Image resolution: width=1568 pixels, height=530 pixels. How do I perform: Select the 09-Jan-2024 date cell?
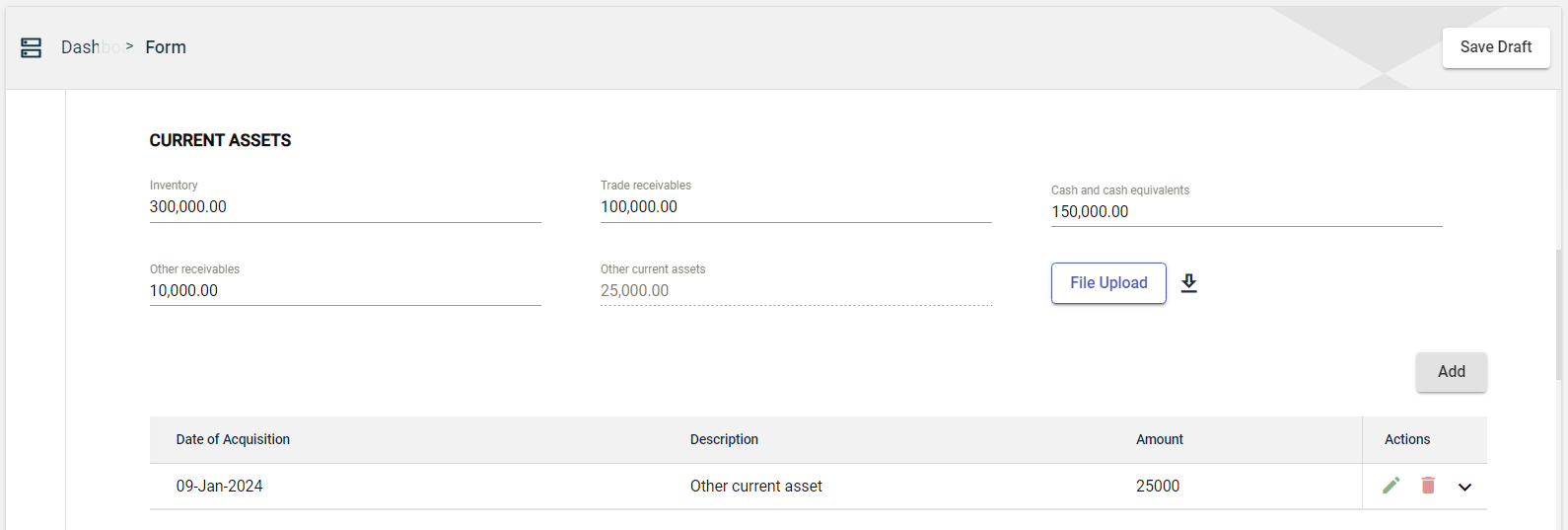(x=219, y=487)
